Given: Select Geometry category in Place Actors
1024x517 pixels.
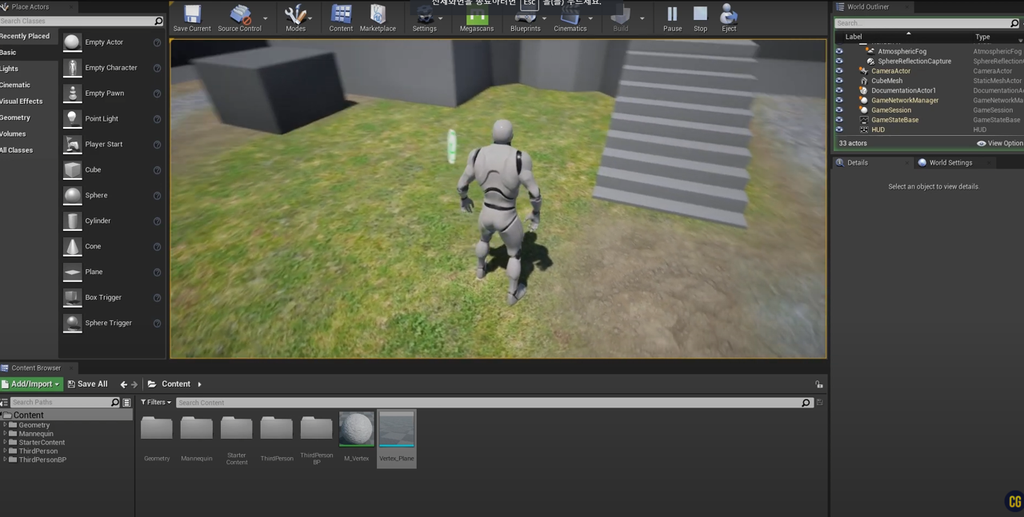Looking at the screenshot, I should click(15, 118).
